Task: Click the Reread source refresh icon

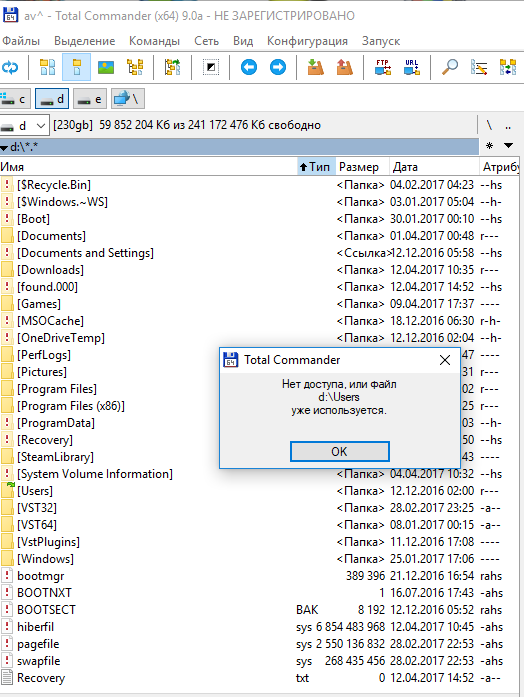Action: [x=10, y=68]
